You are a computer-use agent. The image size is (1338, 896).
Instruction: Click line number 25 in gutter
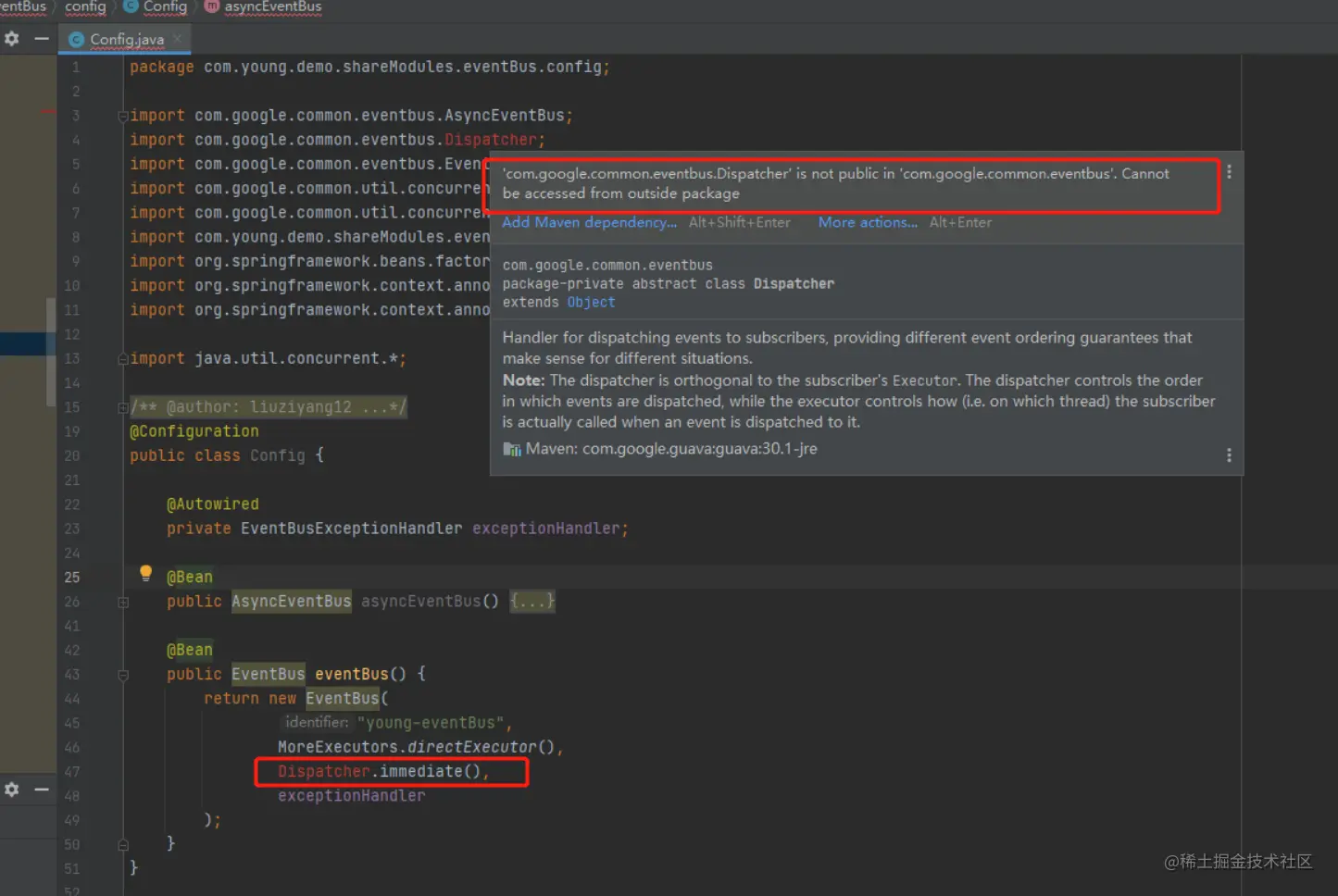72,578
